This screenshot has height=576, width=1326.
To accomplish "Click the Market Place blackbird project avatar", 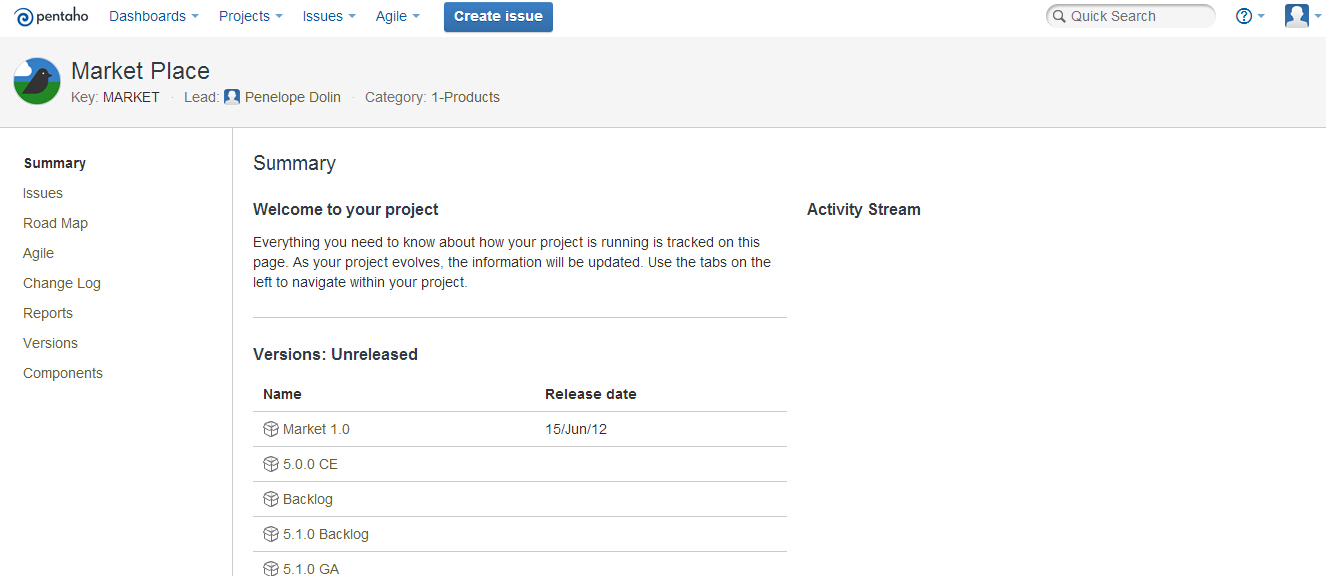I will pos(37,81).
